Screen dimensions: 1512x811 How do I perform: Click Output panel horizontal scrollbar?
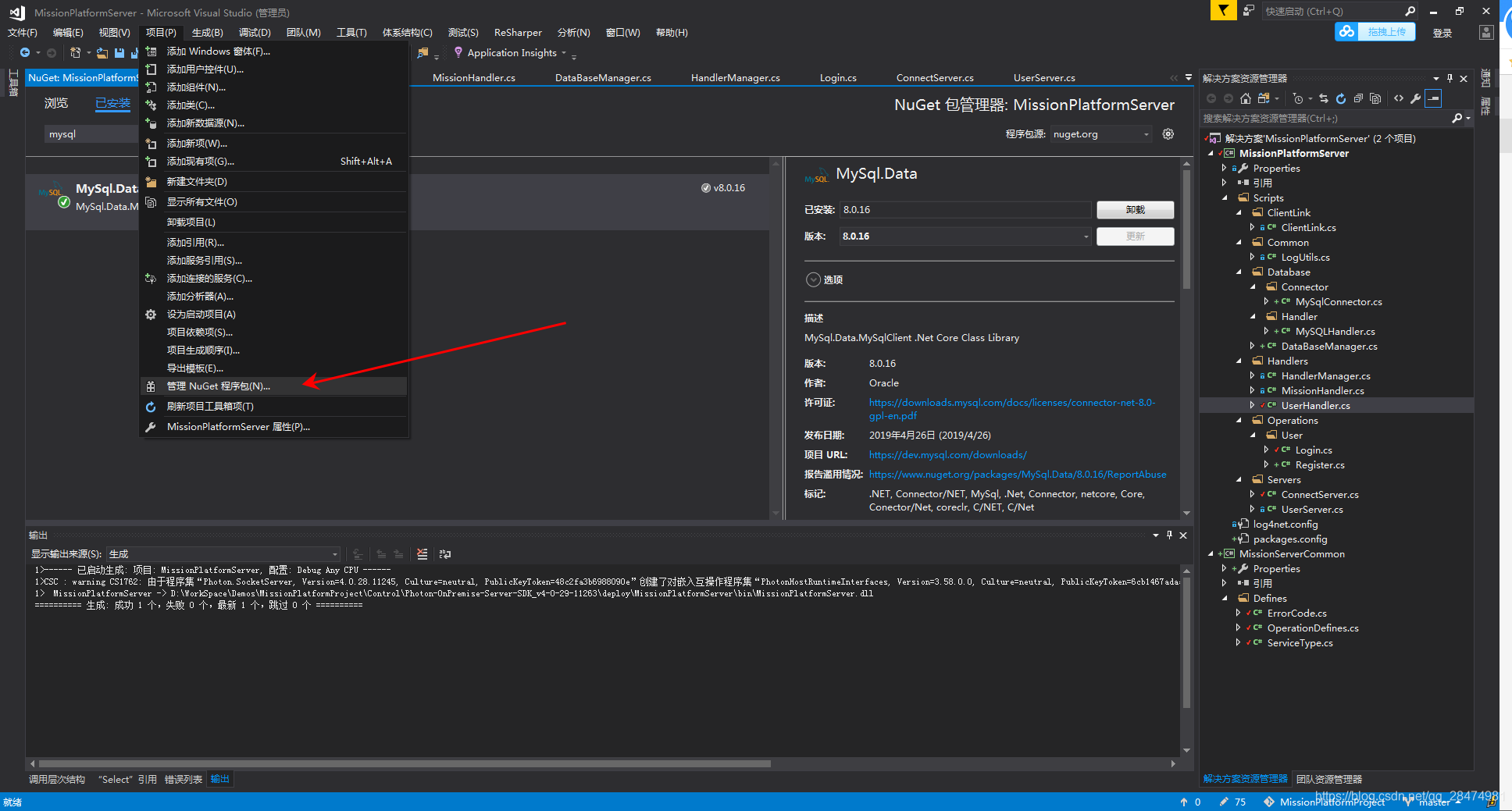[405, 764]
